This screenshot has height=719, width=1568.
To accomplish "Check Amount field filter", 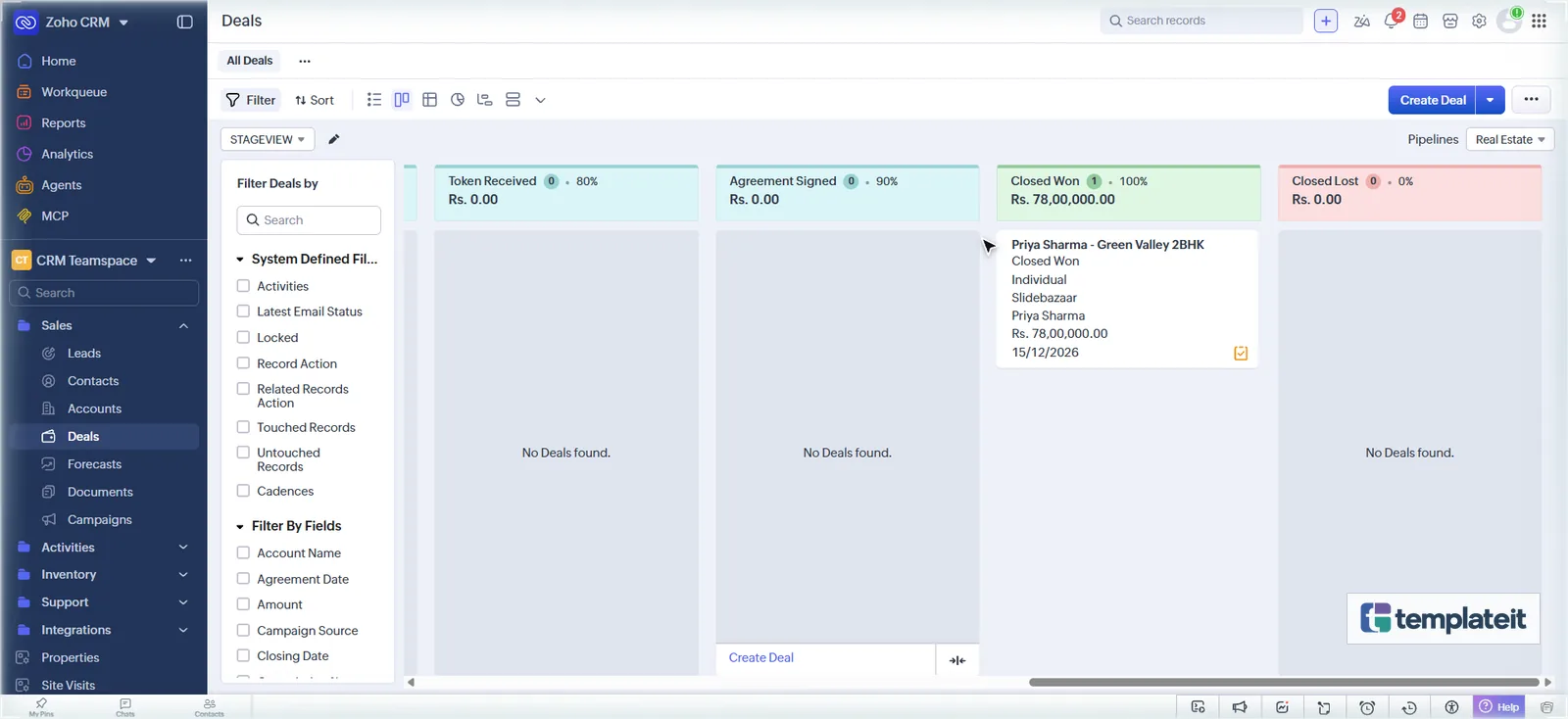I will [243, 604].
